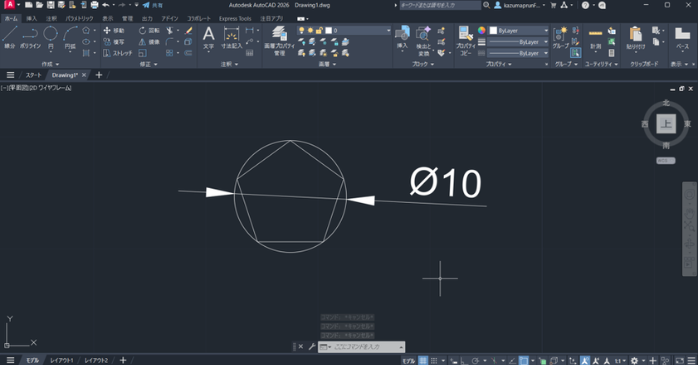Toggle snap mode in status bar
698x365 pixels.
(x=434, y=361)
